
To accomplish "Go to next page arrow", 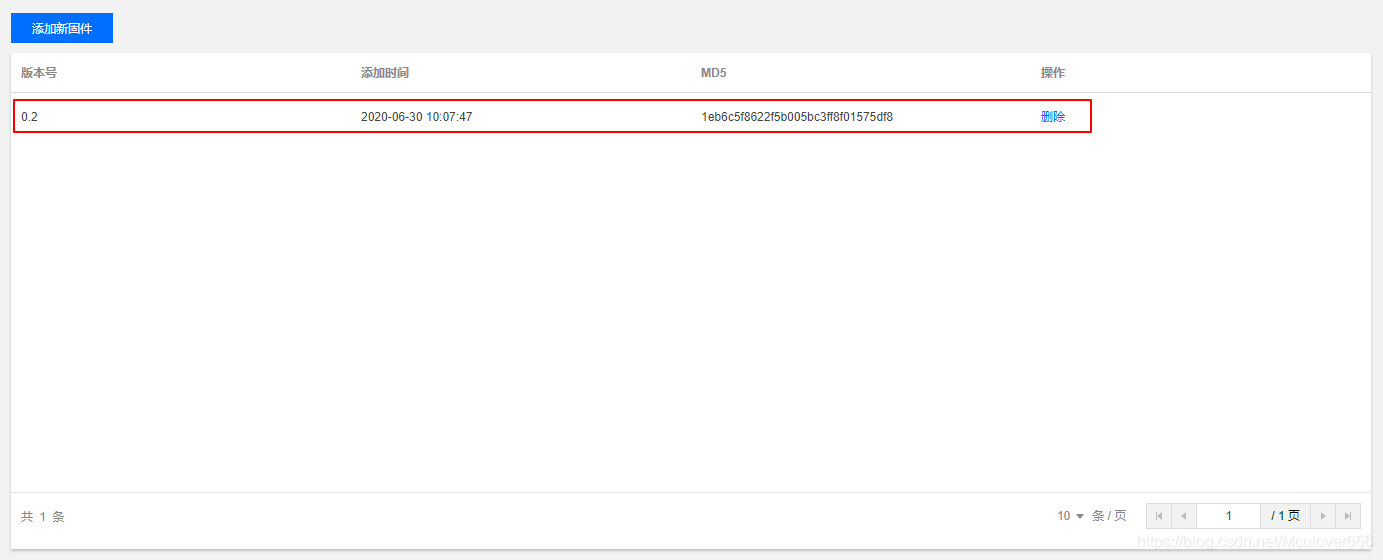I will click(x=1323, y=516).
